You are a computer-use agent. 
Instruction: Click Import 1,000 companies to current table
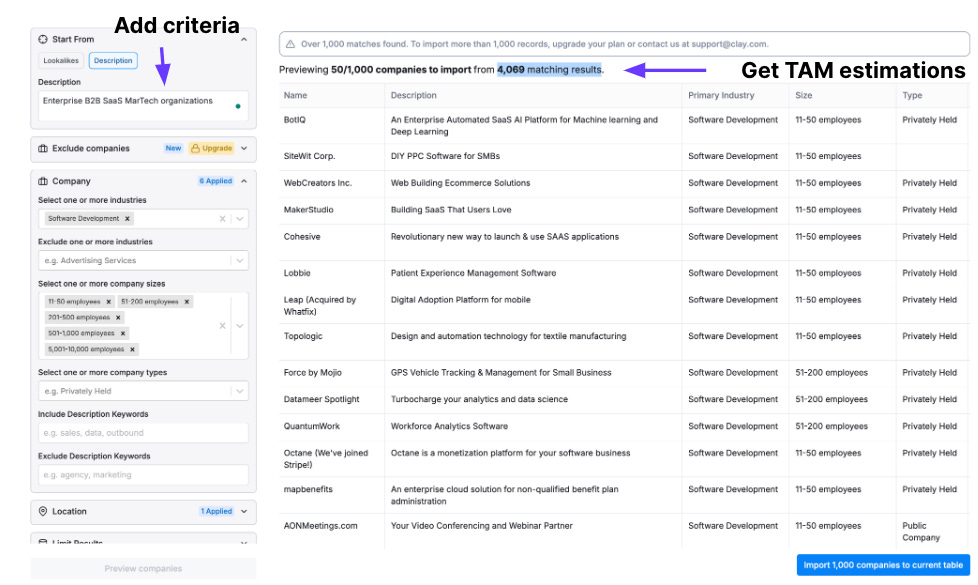coord(883,565)
